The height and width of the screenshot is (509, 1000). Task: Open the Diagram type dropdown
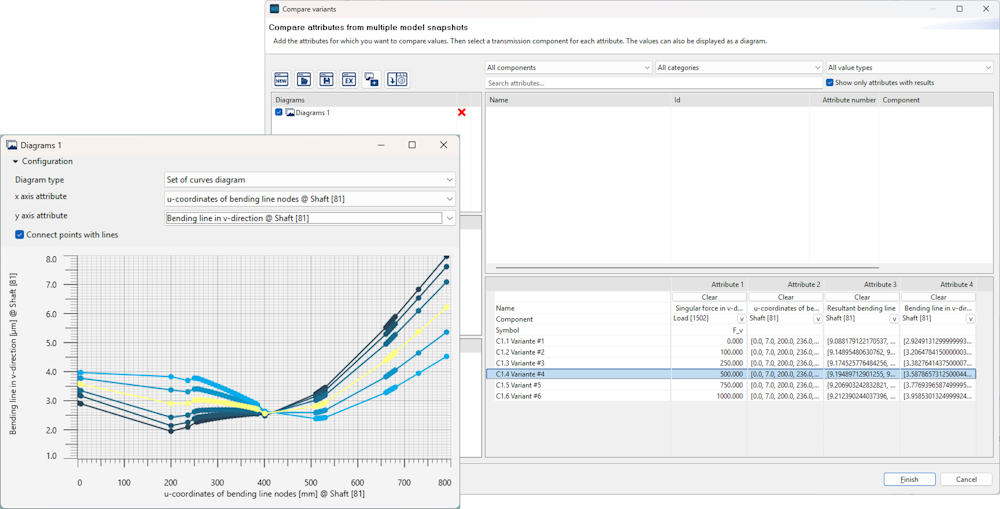[309, 180]
